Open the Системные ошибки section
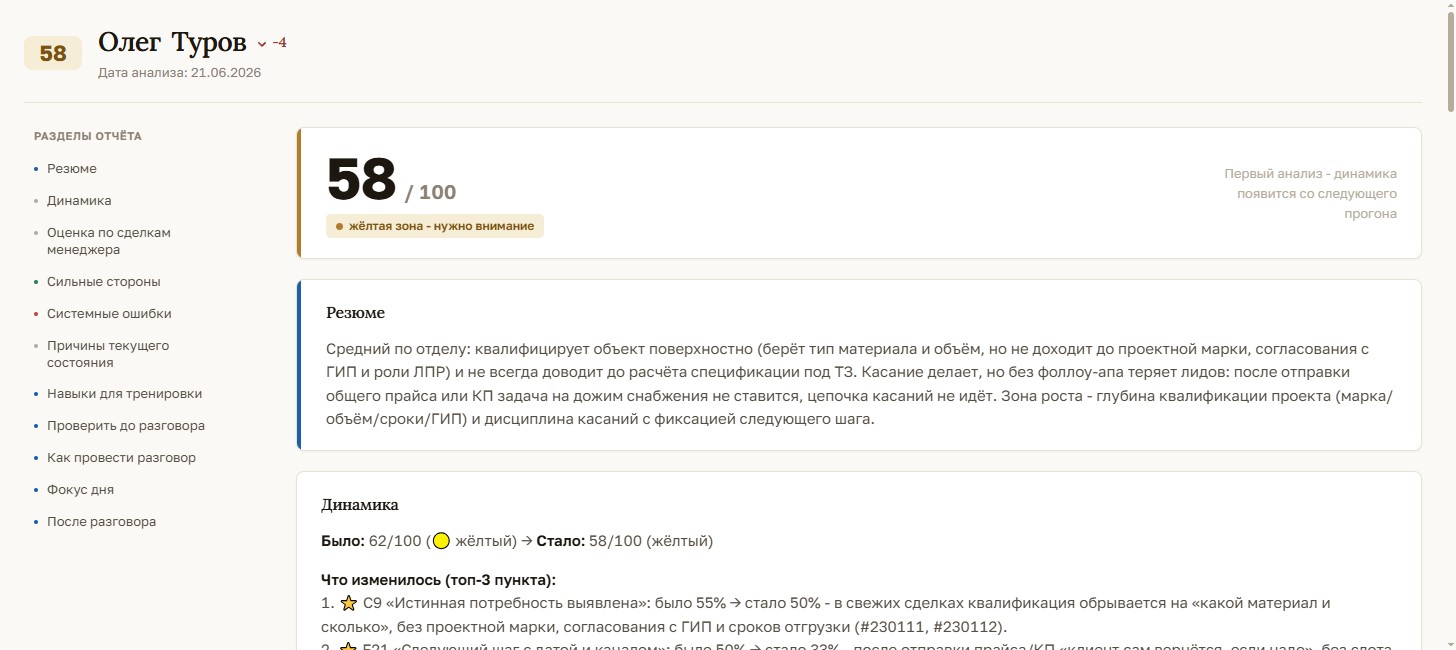1456x650 pixels. pos(109,314)
